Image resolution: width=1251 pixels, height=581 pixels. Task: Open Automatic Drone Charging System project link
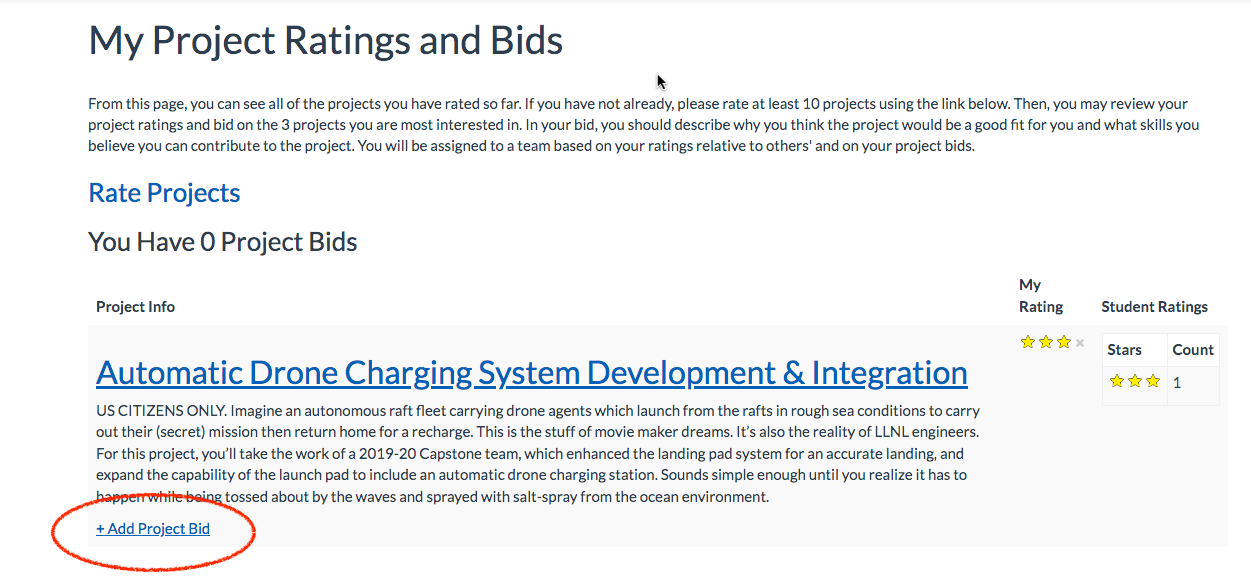point(531,373)
